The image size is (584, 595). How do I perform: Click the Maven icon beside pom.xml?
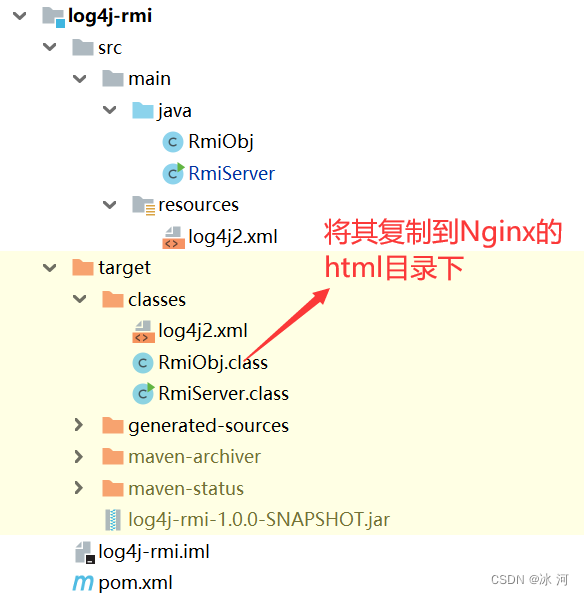83,582
